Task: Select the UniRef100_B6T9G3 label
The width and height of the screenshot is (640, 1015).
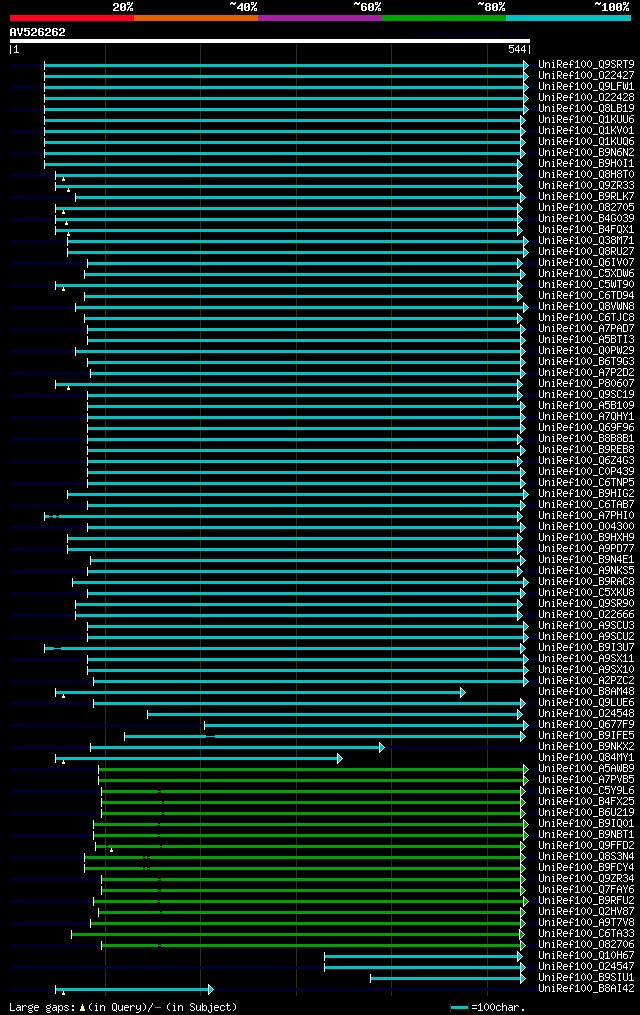Action: click(586, 362)
